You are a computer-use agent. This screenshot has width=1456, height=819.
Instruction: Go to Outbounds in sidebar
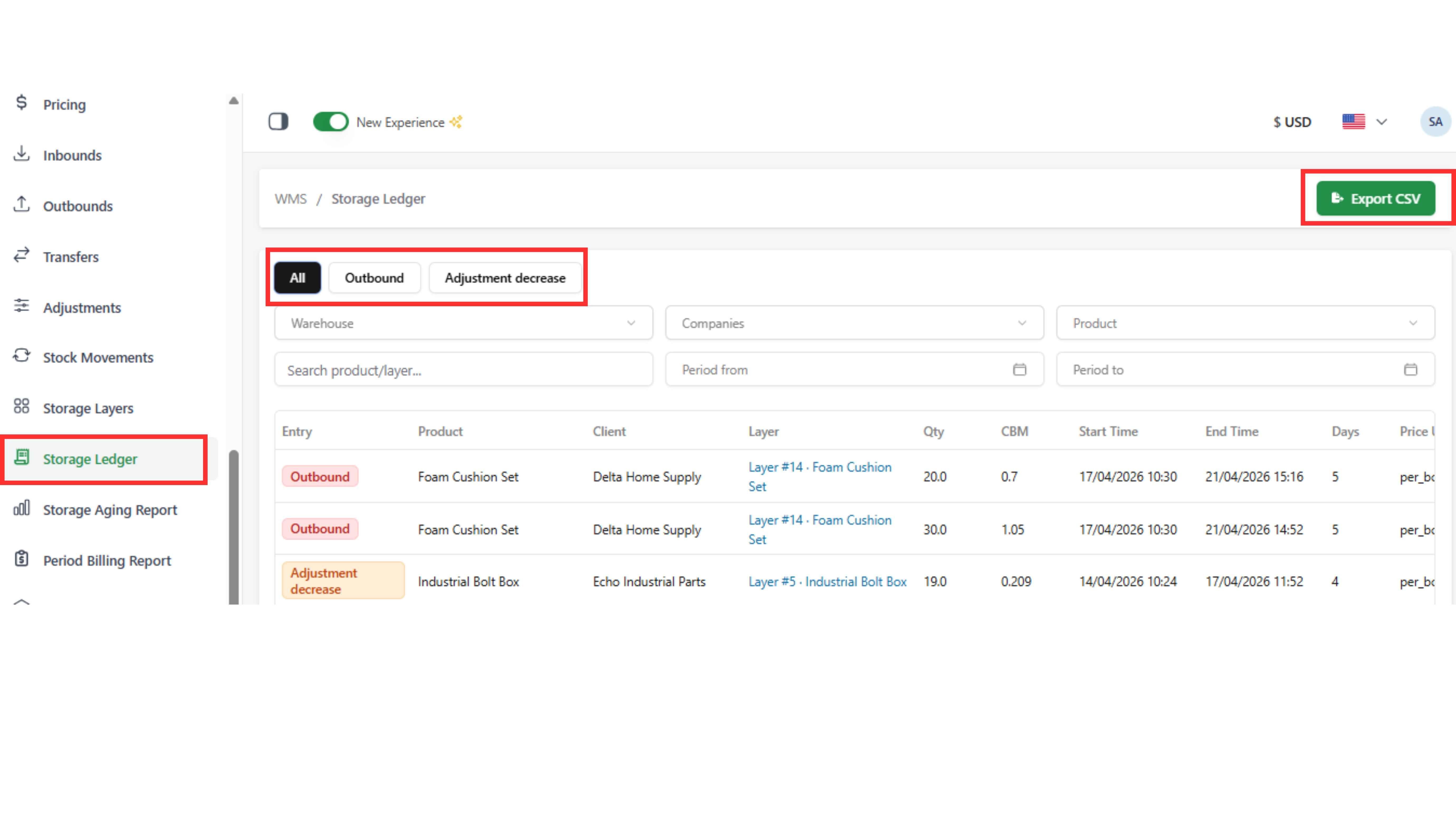click(x=78, y=206)
